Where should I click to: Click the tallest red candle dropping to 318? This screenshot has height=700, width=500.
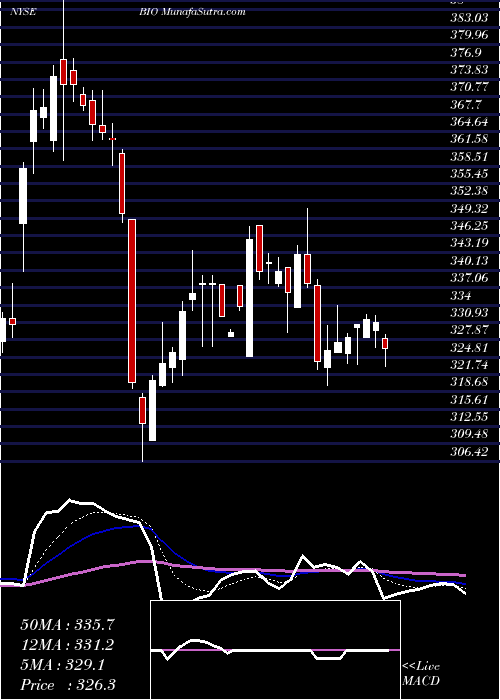132,301
